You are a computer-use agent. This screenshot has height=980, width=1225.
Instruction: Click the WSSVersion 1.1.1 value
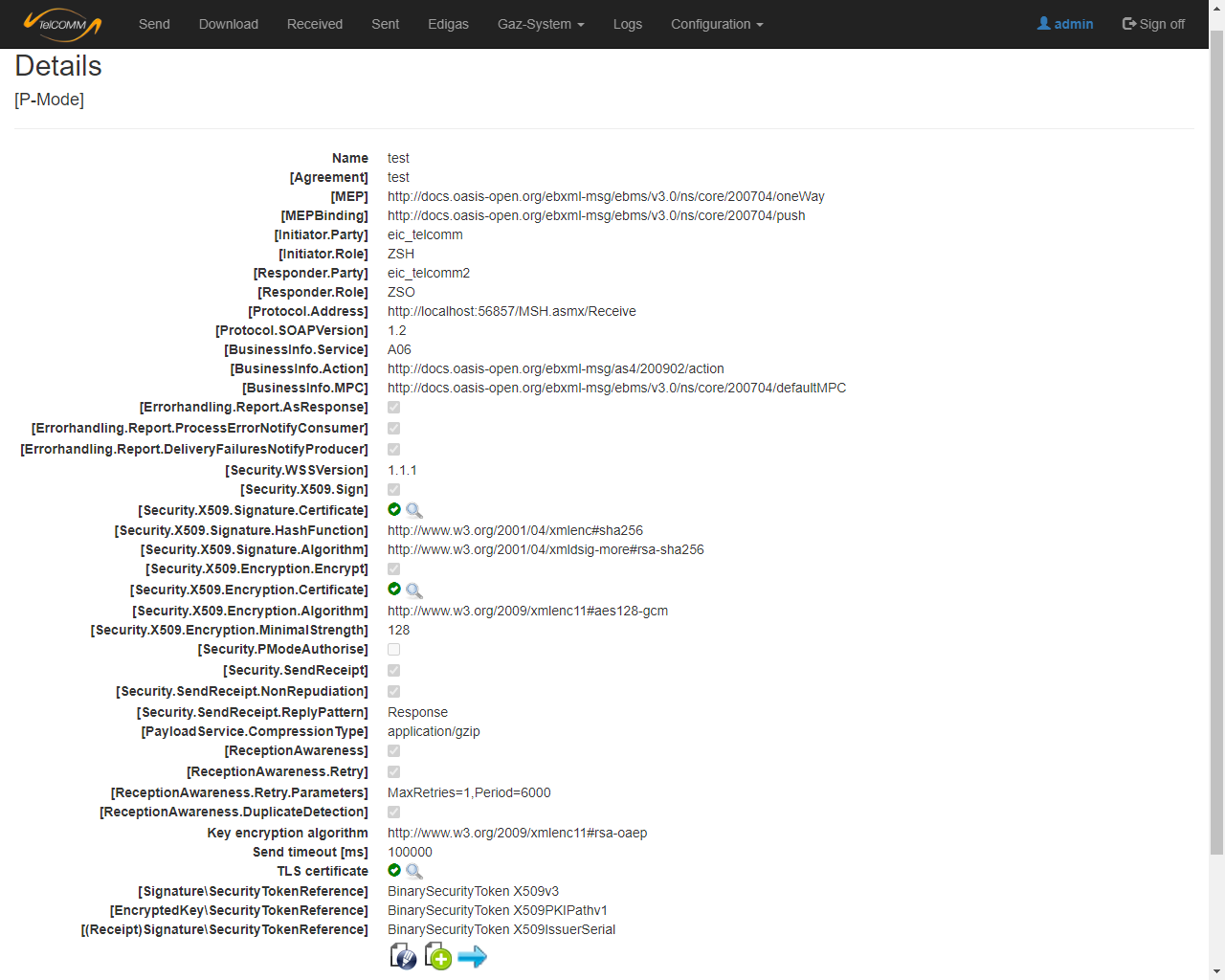[402, 470]
